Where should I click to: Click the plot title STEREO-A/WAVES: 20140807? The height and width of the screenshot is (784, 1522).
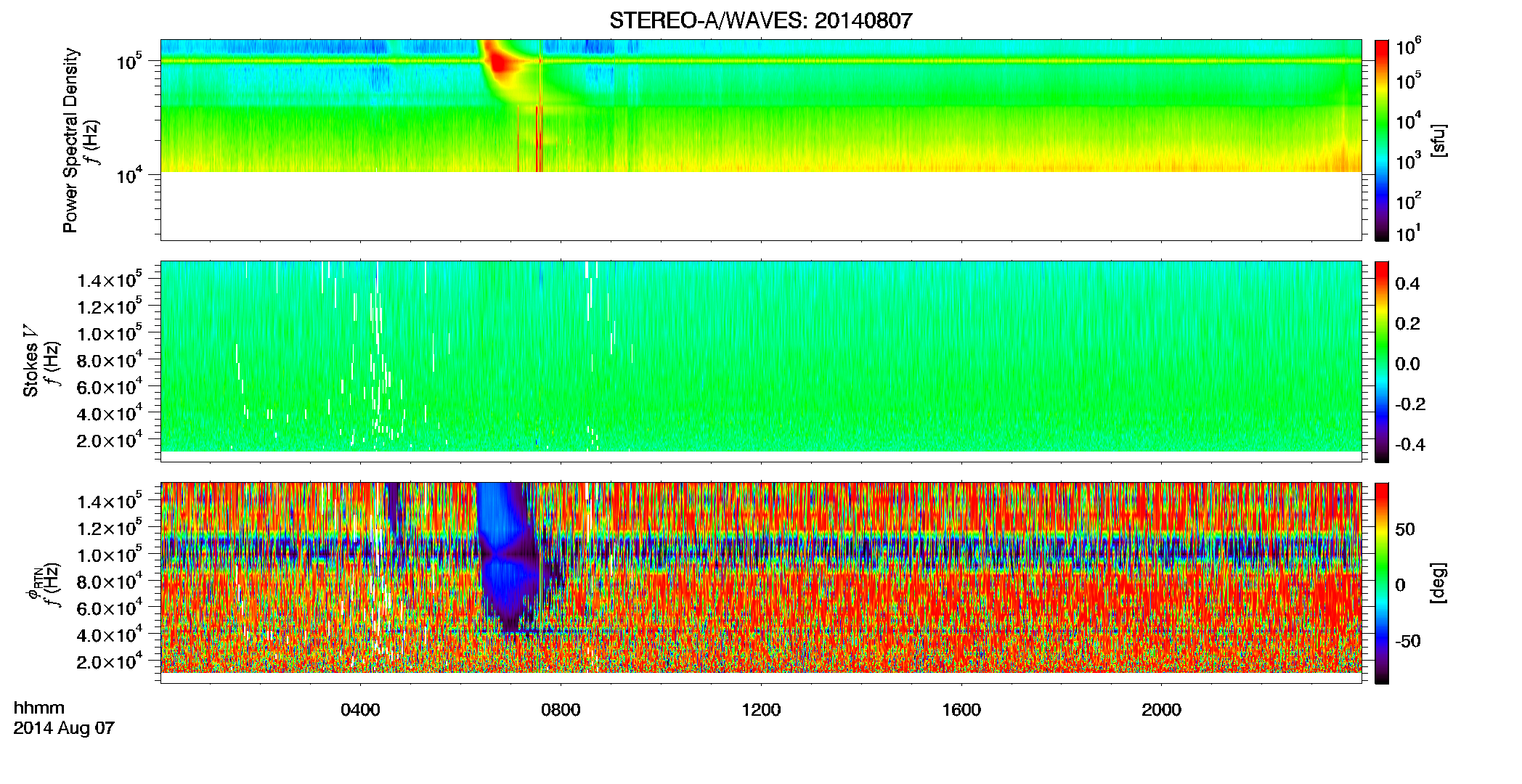click(x=760, y=21)
